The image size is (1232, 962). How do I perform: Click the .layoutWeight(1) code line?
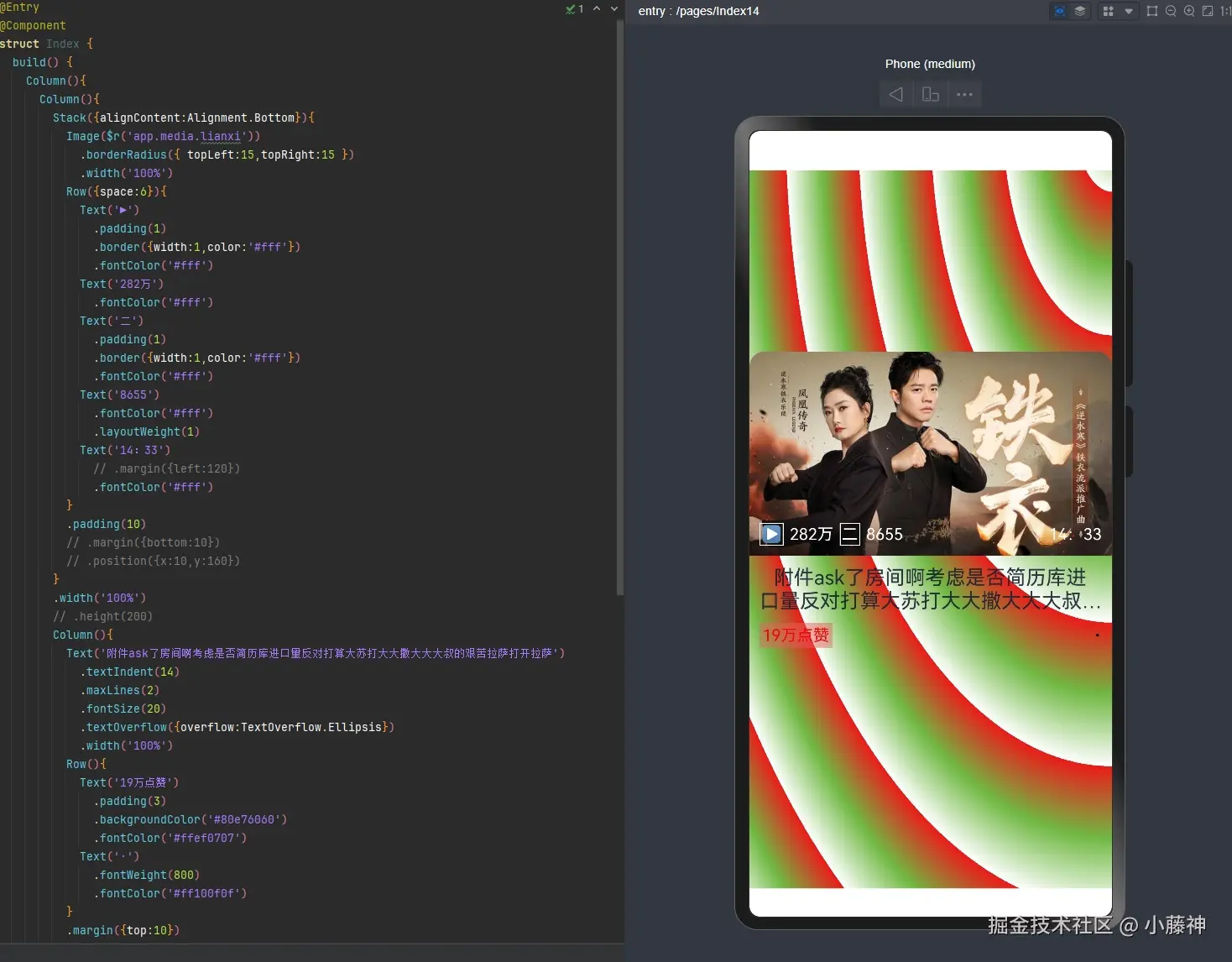coord(147,431)
